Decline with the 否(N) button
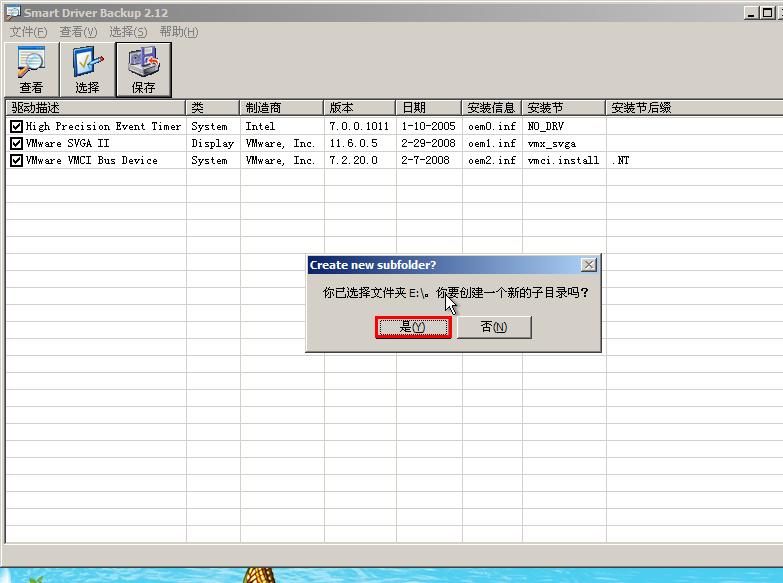This screenshot has height=583, width=783. pos(494,327)
